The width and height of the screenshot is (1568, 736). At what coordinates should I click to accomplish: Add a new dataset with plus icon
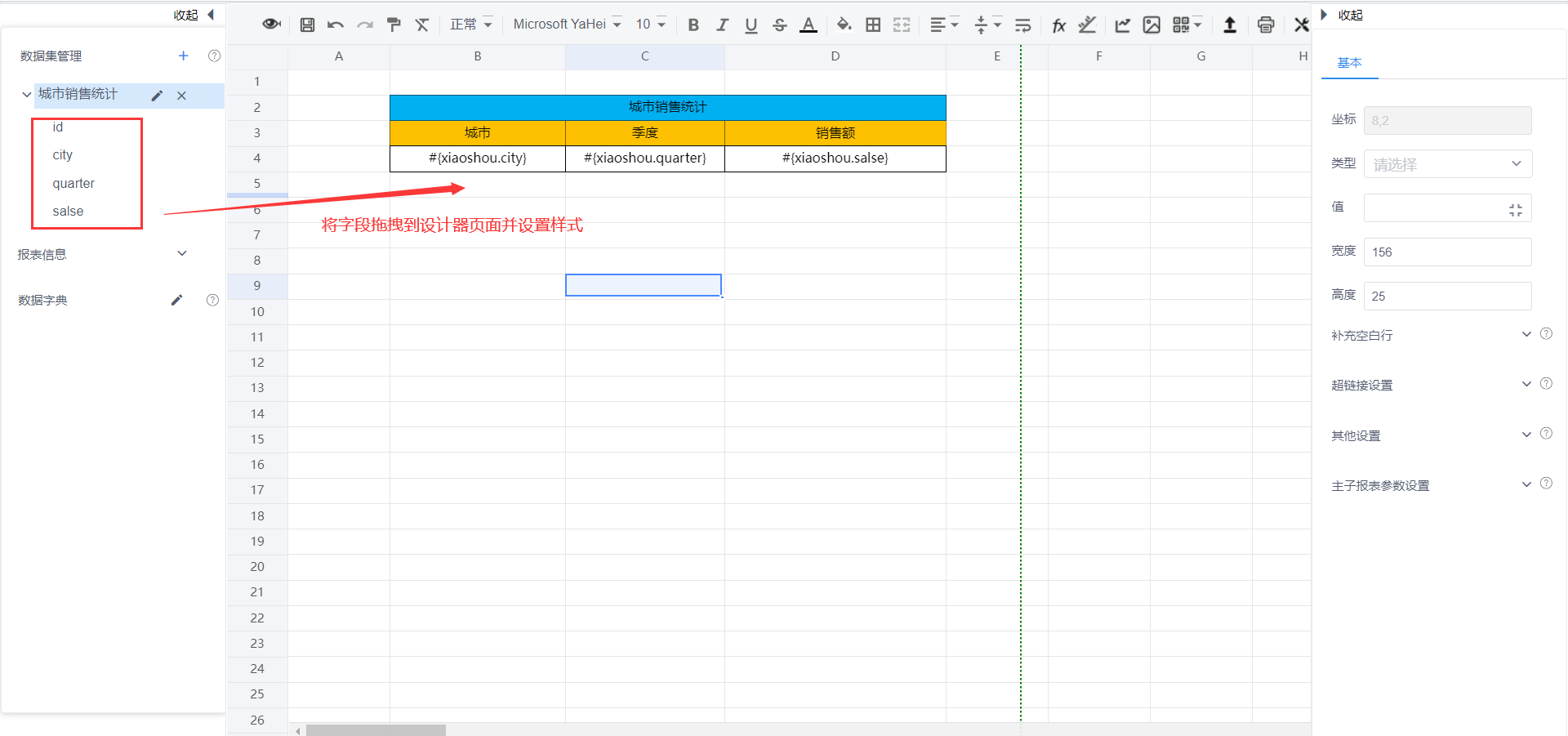(x=183, y=56)
